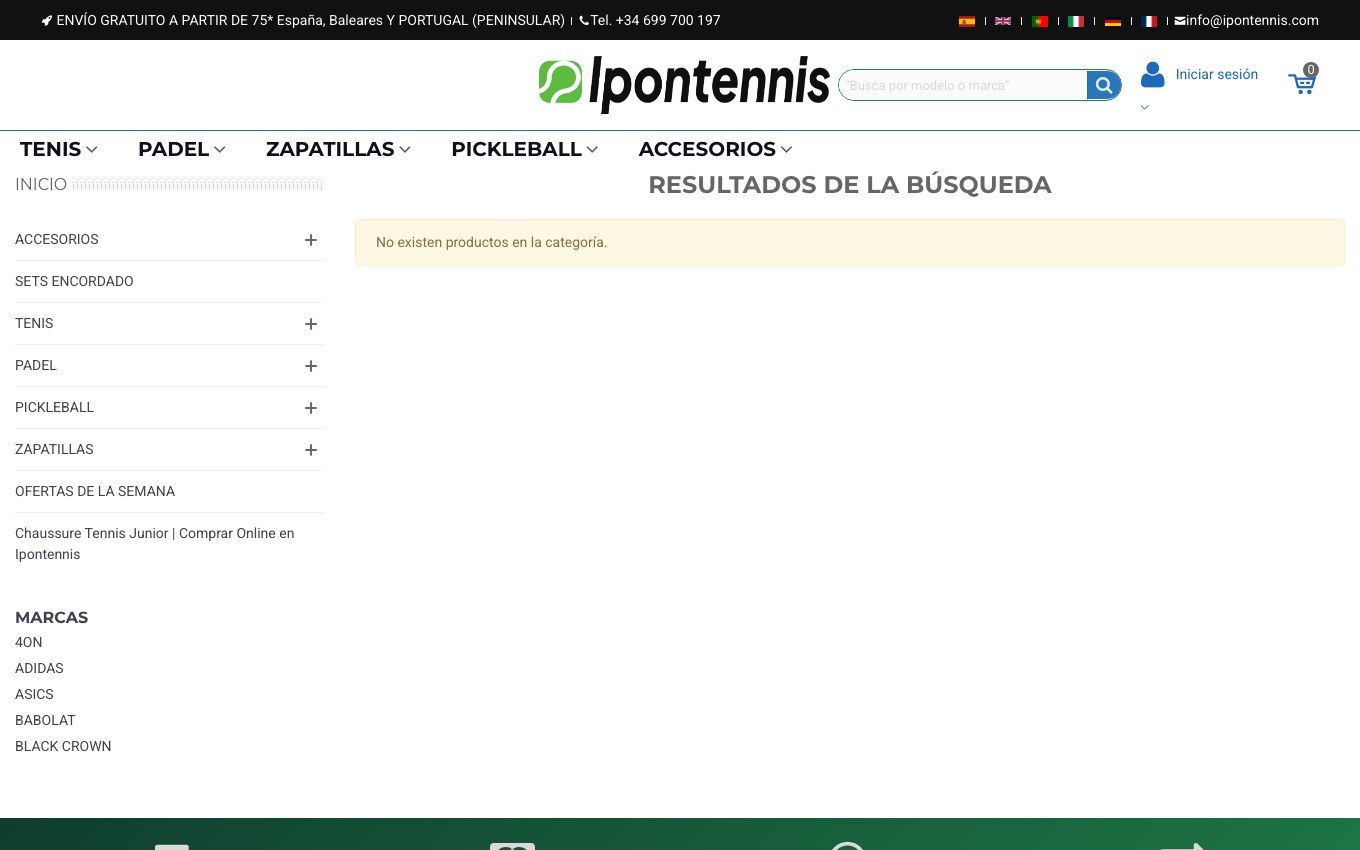Screen dimensions: 1360x850
Task: Open the shopping cart icon
Action: tap(1302, 82)
